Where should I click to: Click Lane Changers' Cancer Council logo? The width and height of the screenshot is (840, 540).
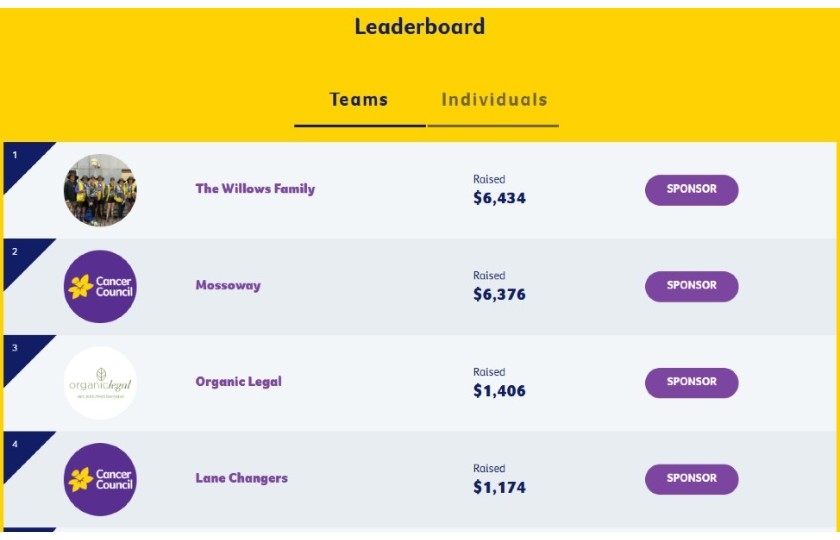100,479
